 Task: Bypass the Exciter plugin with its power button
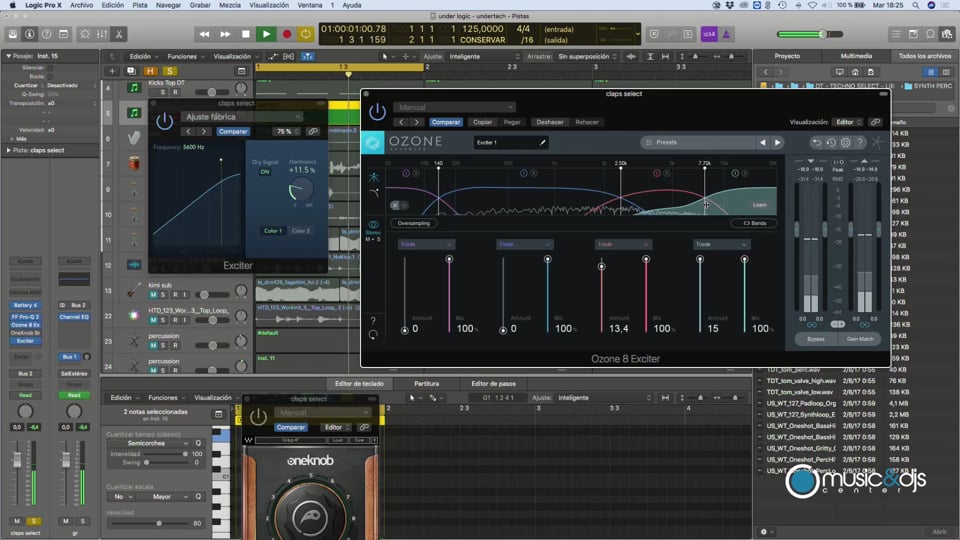[164, 121]
